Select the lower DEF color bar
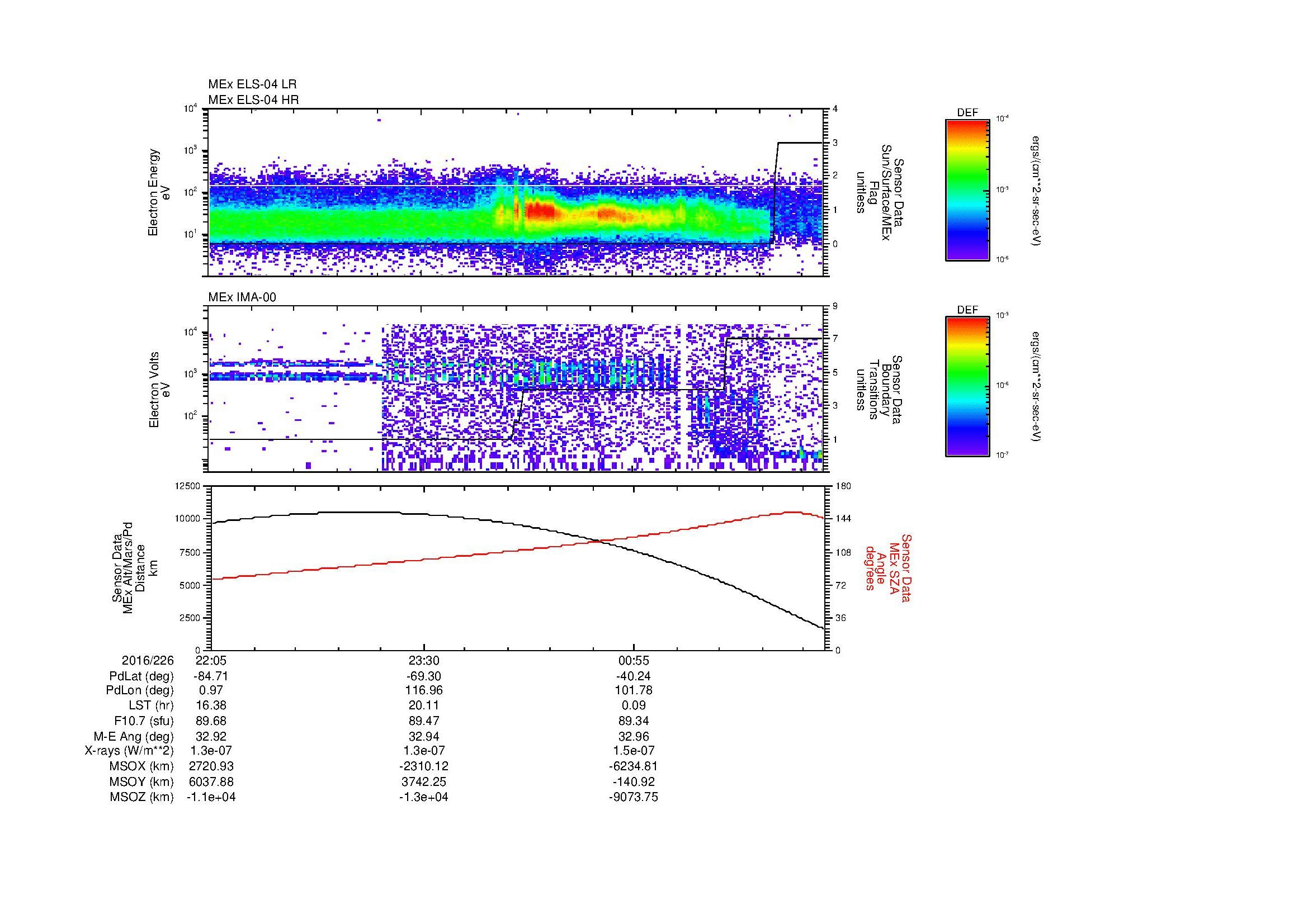 click(967, 387)
